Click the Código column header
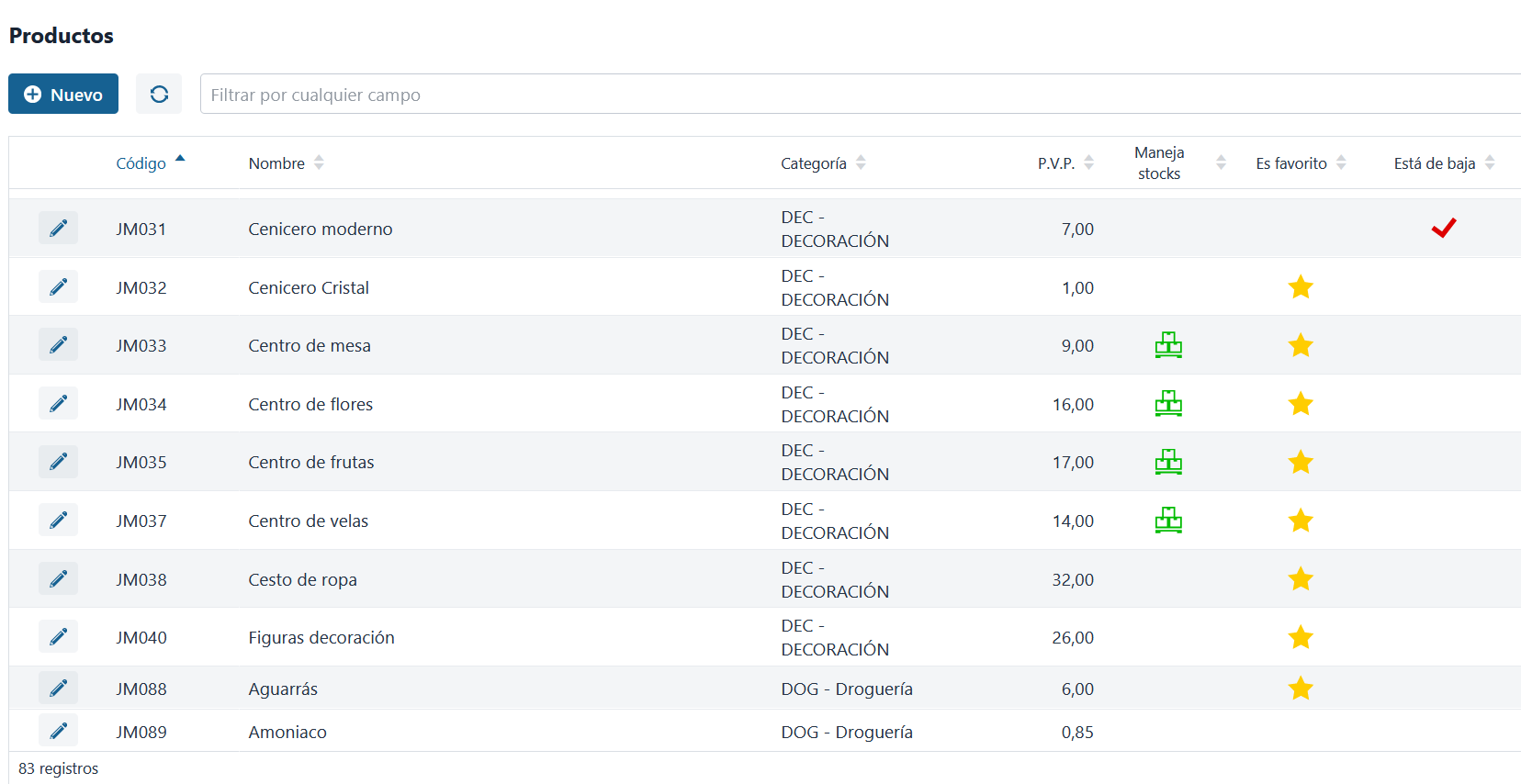The height and width of the screenshot is (784, 1521). click(141, 163)
